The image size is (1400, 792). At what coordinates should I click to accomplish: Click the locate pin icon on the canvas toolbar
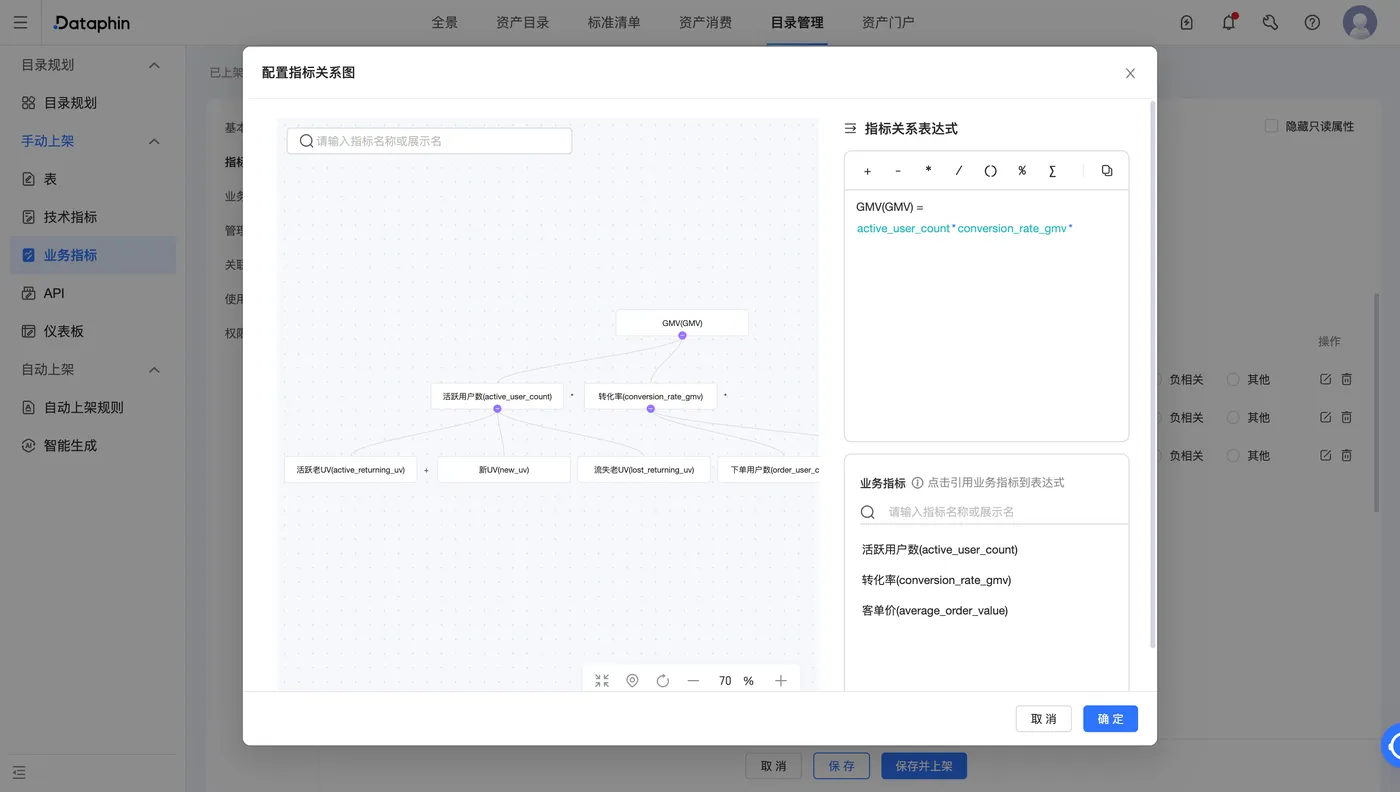point(632,681)
